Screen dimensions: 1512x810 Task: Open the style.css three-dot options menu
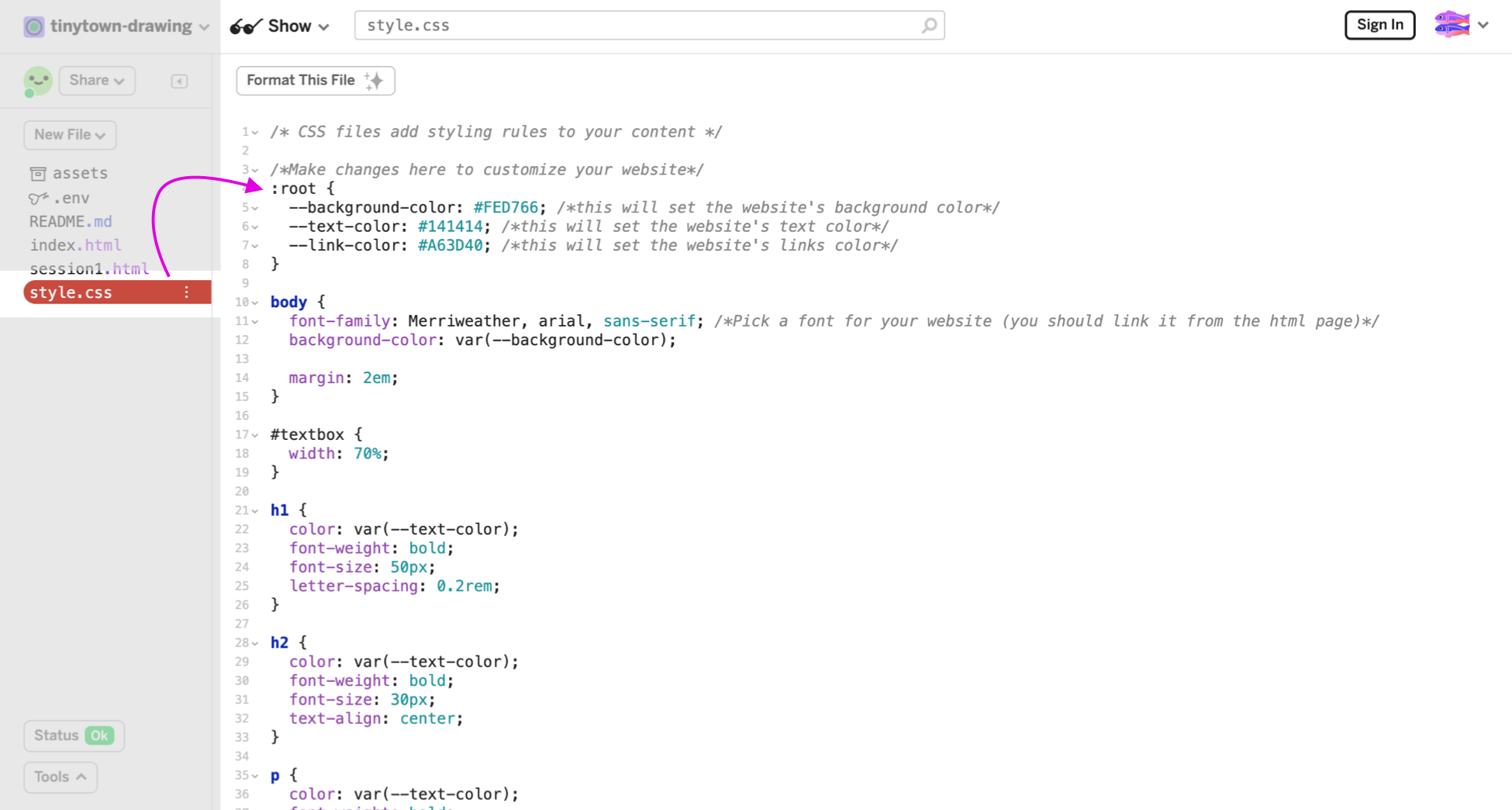(x=186, y=292)
